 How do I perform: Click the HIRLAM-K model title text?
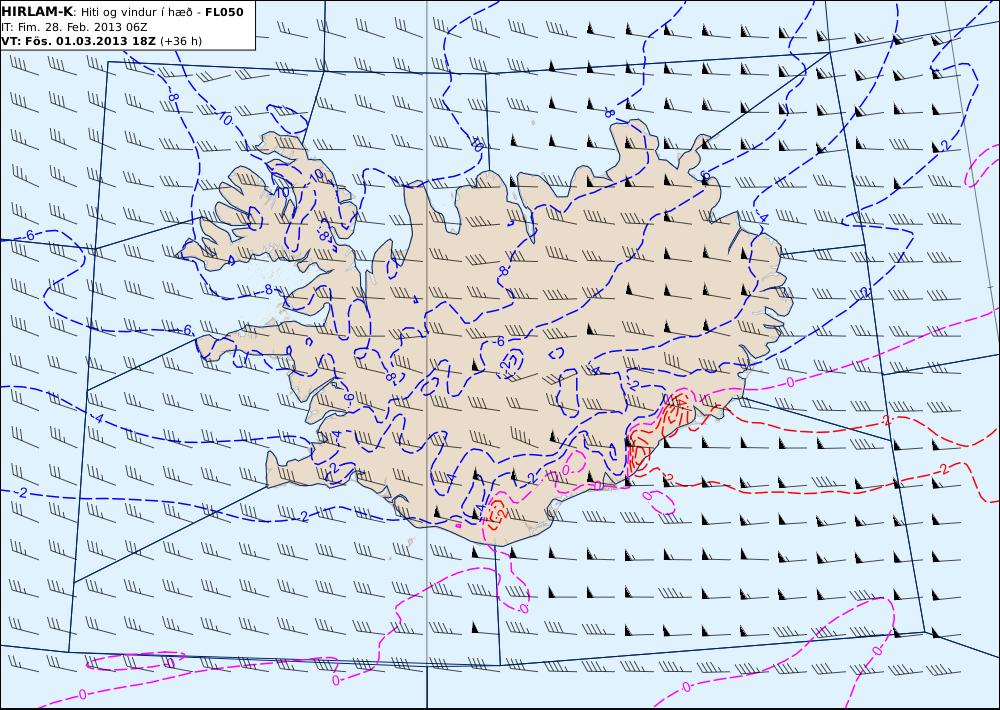(x=37, y=12)
